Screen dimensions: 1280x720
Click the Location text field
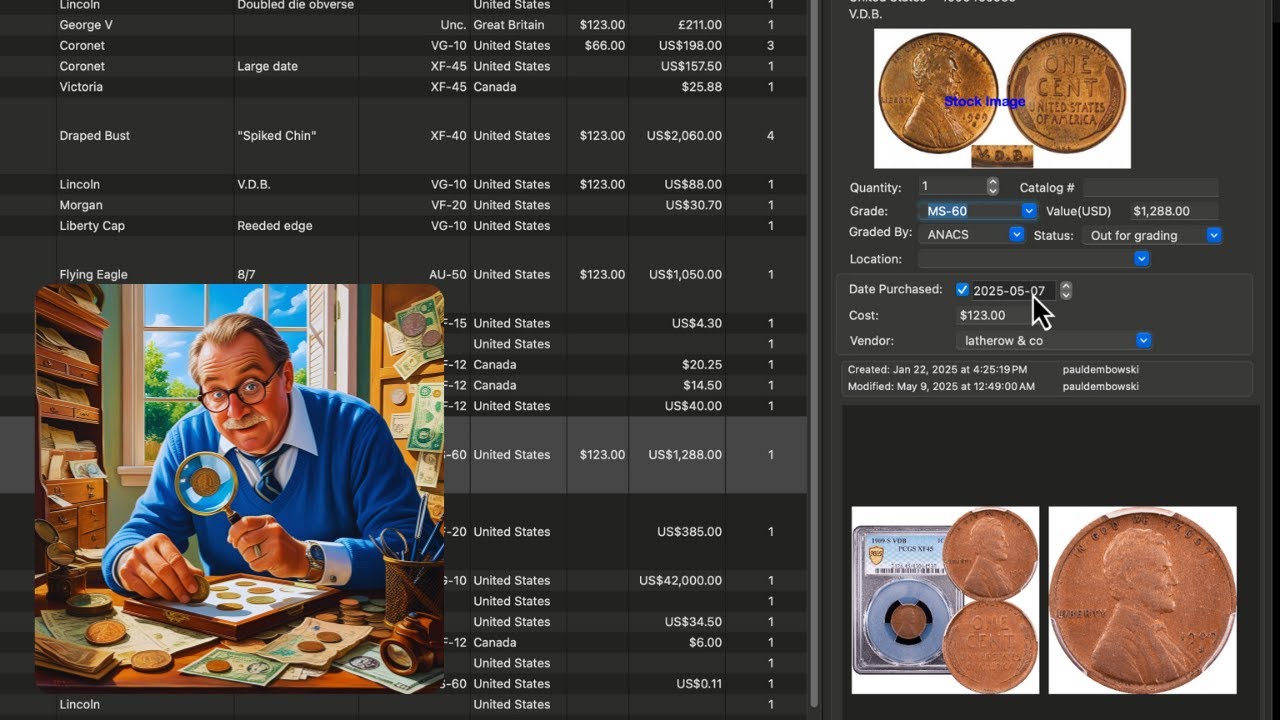pyautogui.click(x=1025, y=259)
